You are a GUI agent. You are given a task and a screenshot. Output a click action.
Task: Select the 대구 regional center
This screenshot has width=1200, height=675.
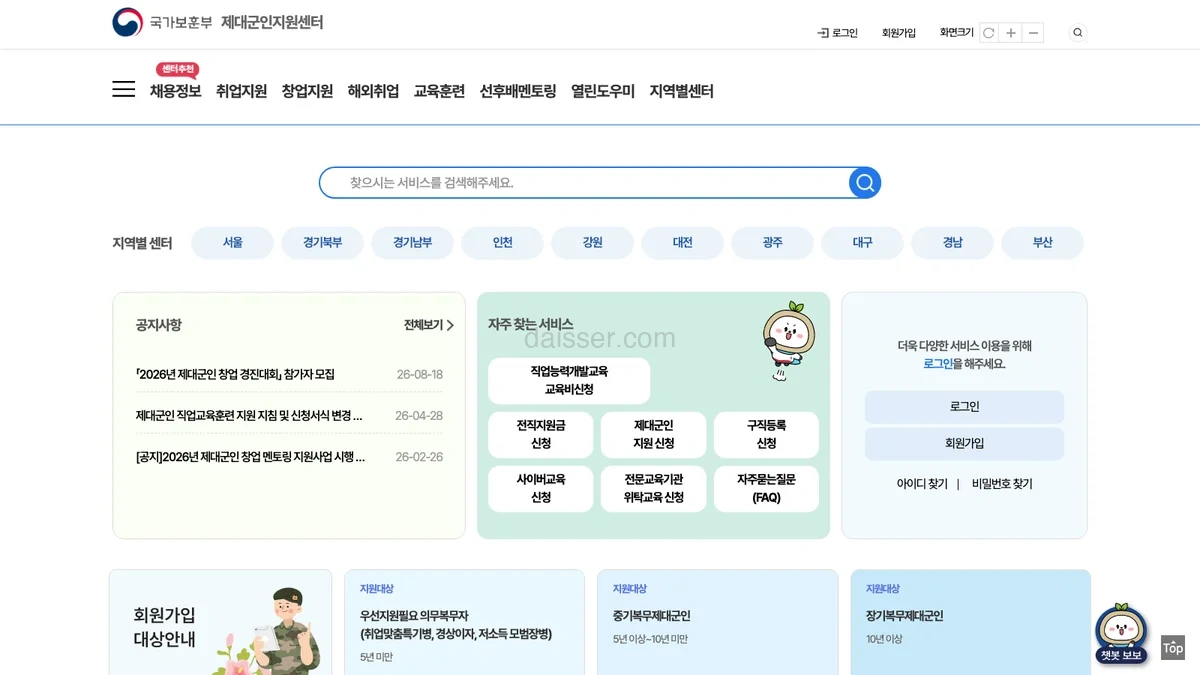pos(863,243)
